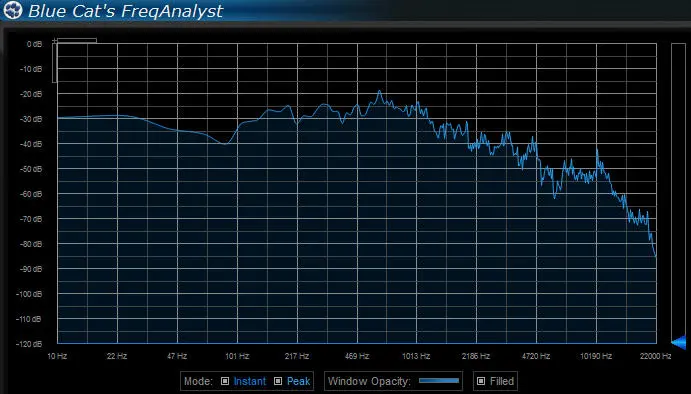Click the "0 dB" axis label
The height and width of the screenshot is (394, 691).
click(34, 44)
